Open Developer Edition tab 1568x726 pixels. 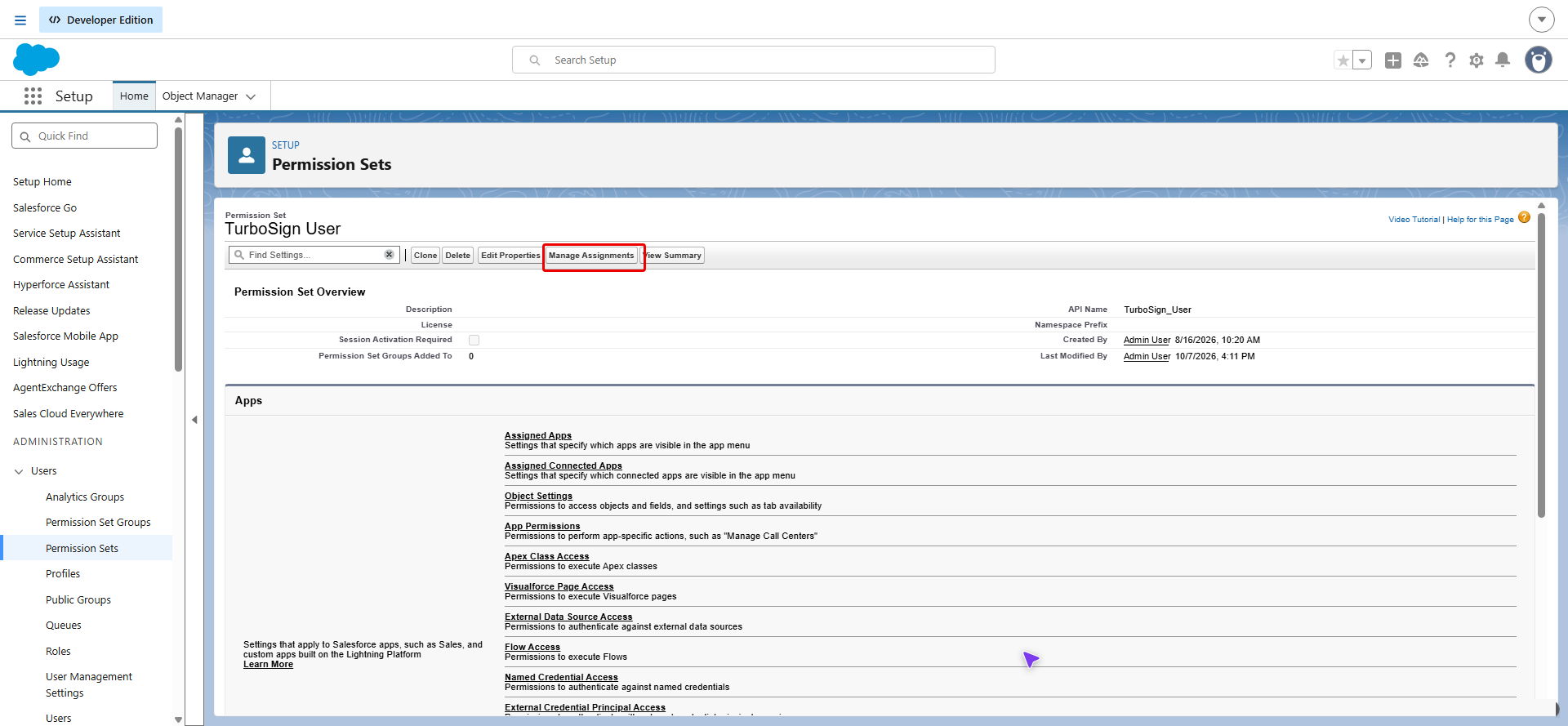pyautogui.click(x=100, y=20)
